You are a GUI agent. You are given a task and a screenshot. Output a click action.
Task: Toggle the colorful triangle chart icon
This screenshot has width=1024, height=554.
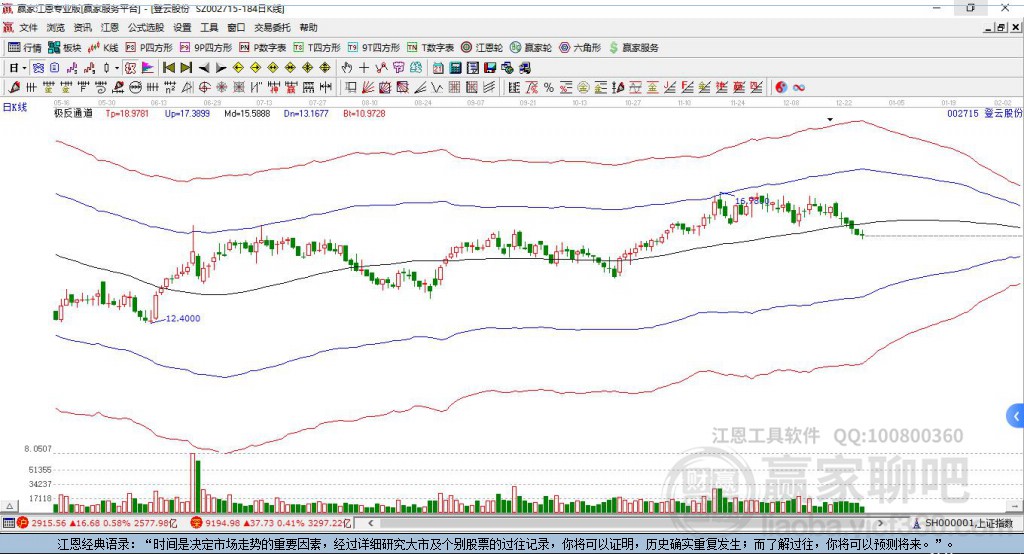click(148, 68)
